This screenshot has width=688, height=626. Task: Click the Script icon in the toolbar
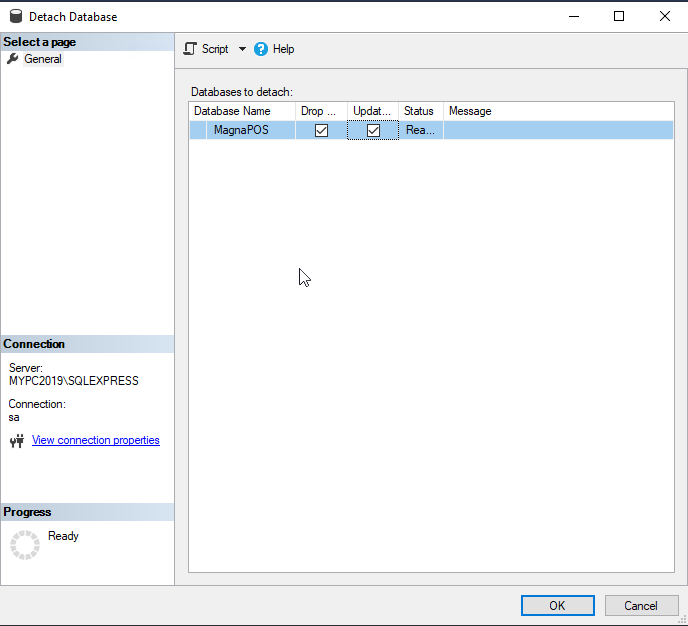tap(190, 49)
